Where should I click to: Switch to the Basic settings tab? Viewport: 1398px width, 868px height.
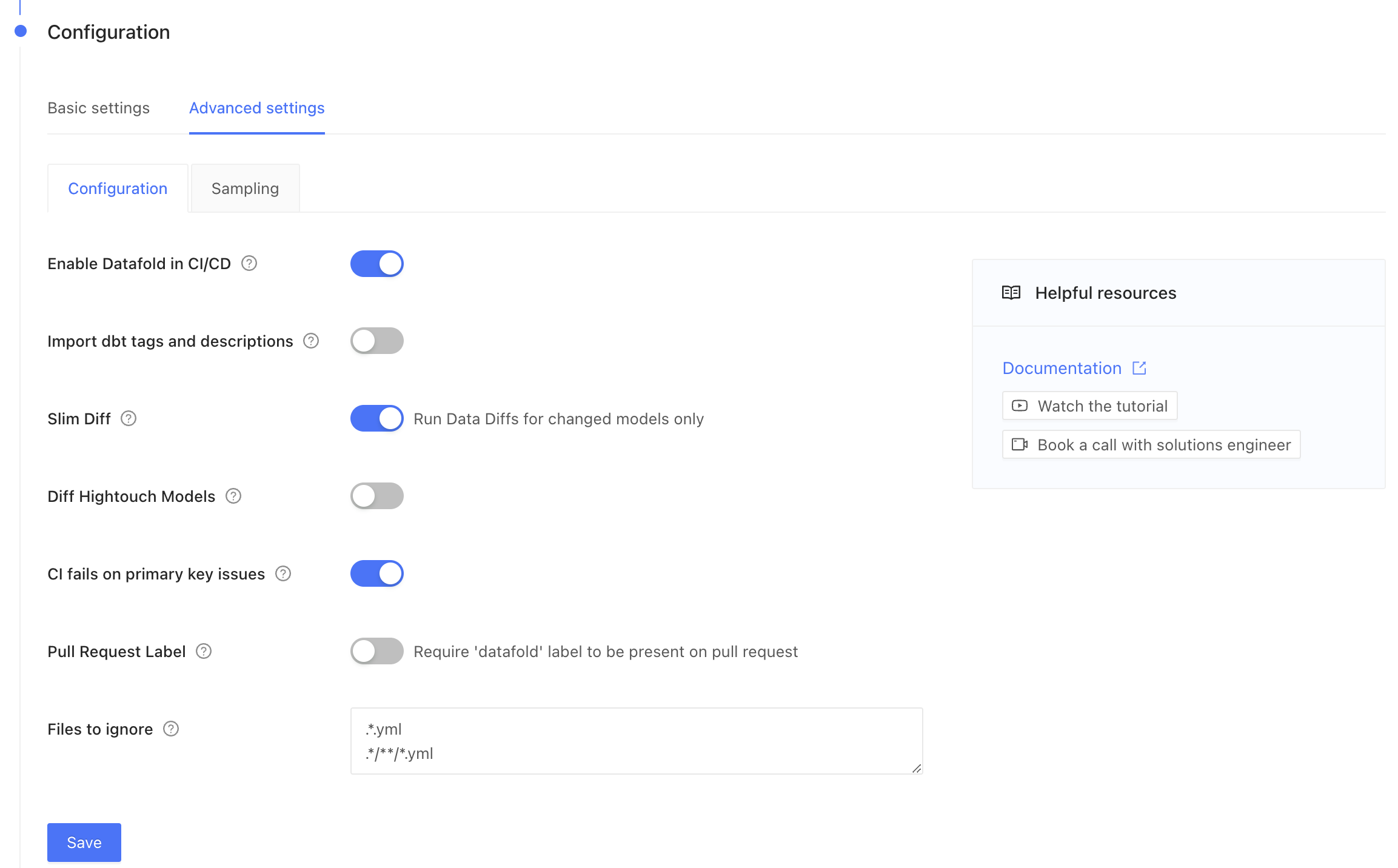(99, 108)
